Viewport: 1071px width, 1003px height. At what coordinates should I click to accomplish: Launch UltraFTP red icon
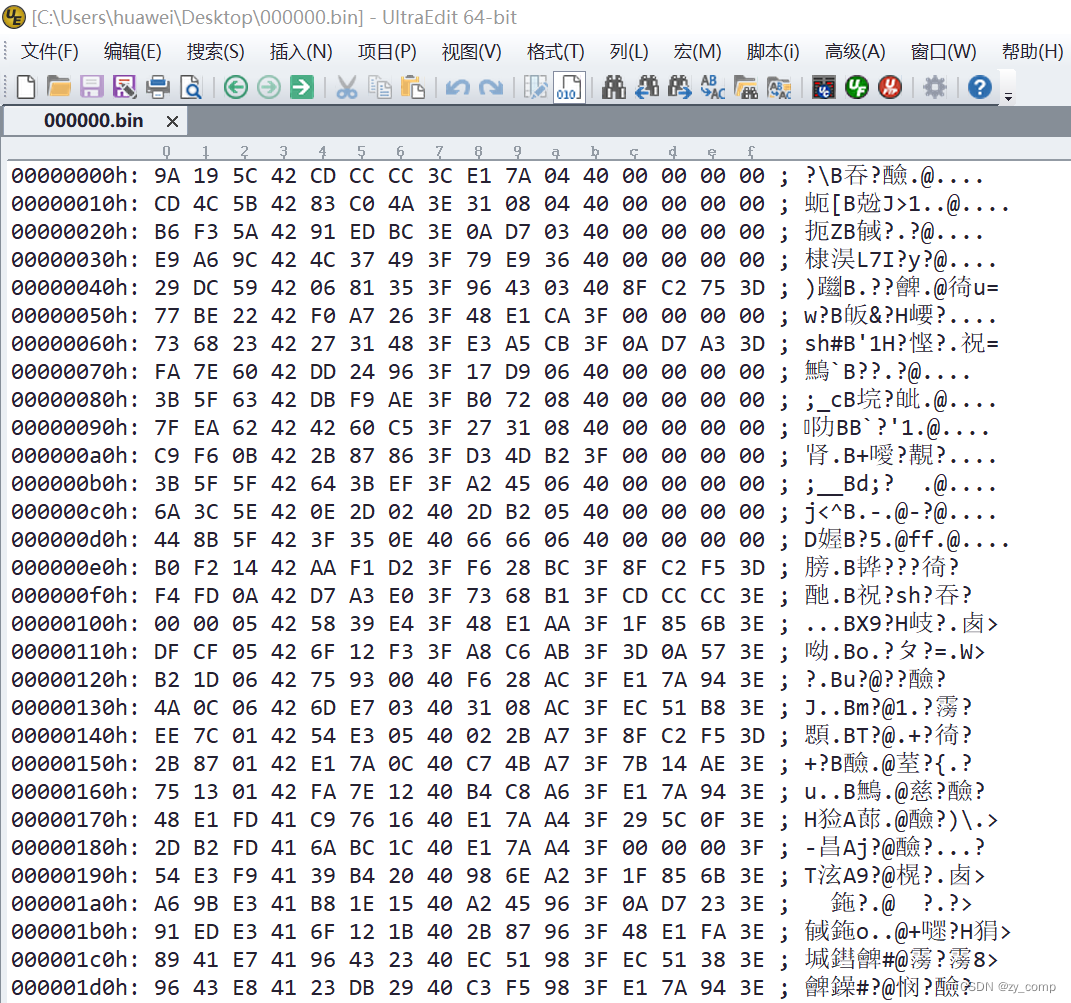pyautogui.click(x=889, y=87)
